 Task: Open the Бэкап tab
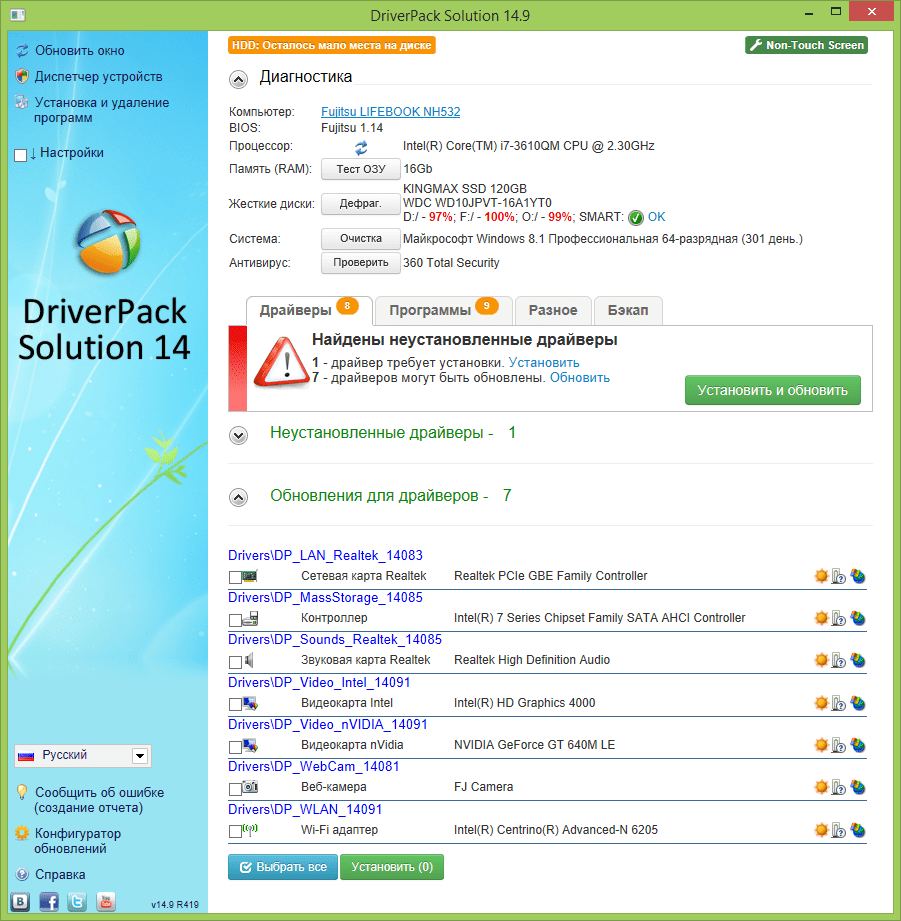[628, 310]
